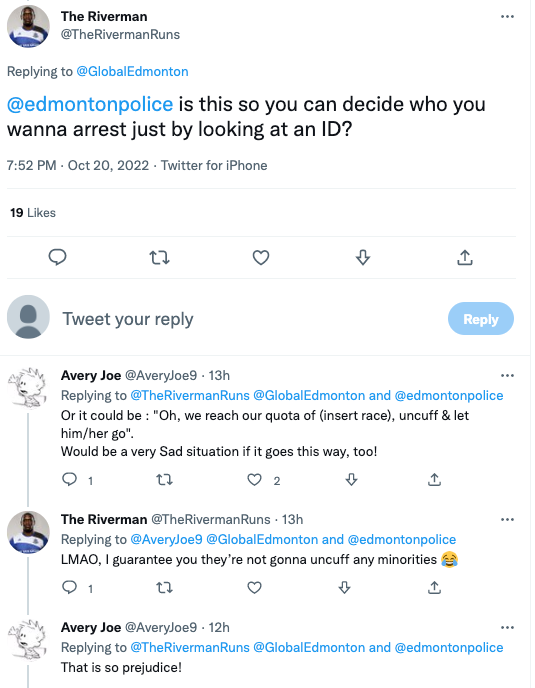
Task: Open the more options menu on the main tweet
Action: [x=507, y=17]
